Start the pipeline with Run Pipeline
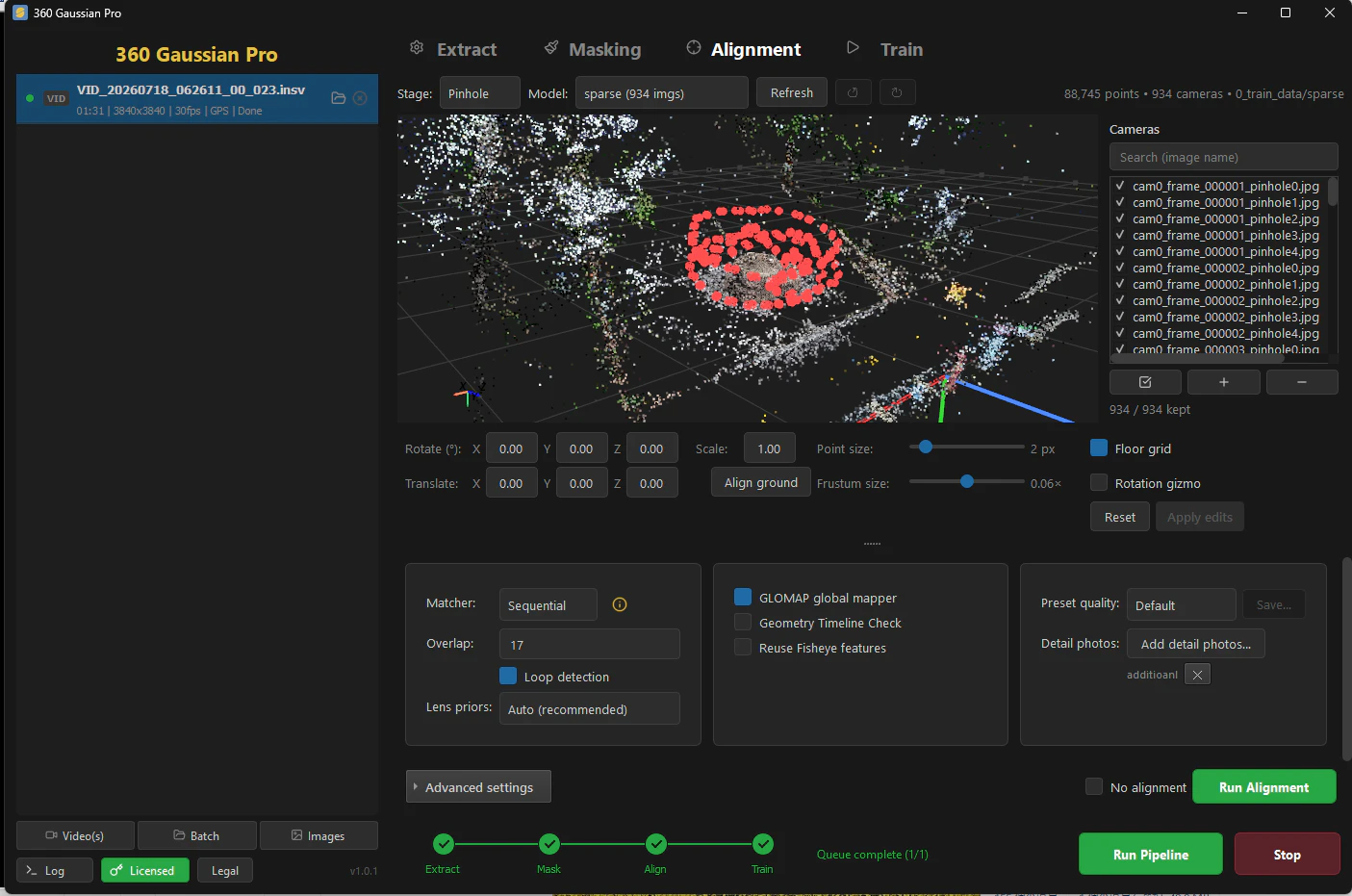The height and width of the screenshot is (896, 1352). [x=1151, y=854]
